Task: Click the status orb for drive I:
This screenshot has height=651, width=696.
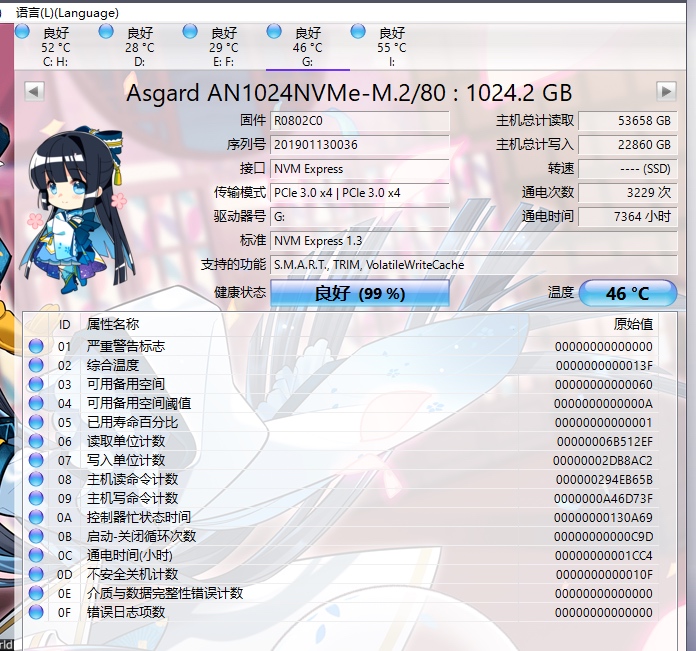Action: 358,32
